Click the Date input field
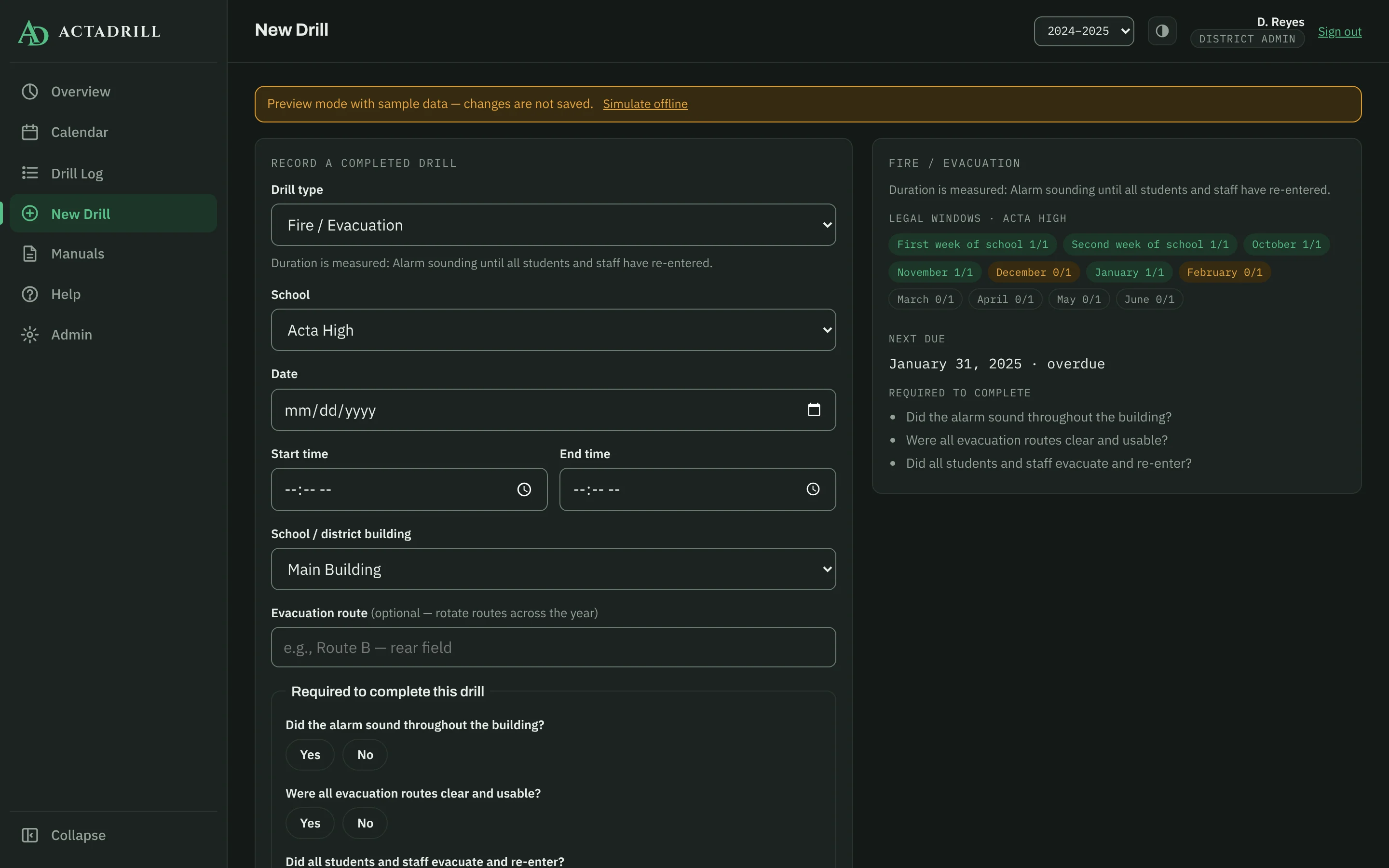Image resolution: width=1389 pixels, height=868 pixels. pos(553,410)
